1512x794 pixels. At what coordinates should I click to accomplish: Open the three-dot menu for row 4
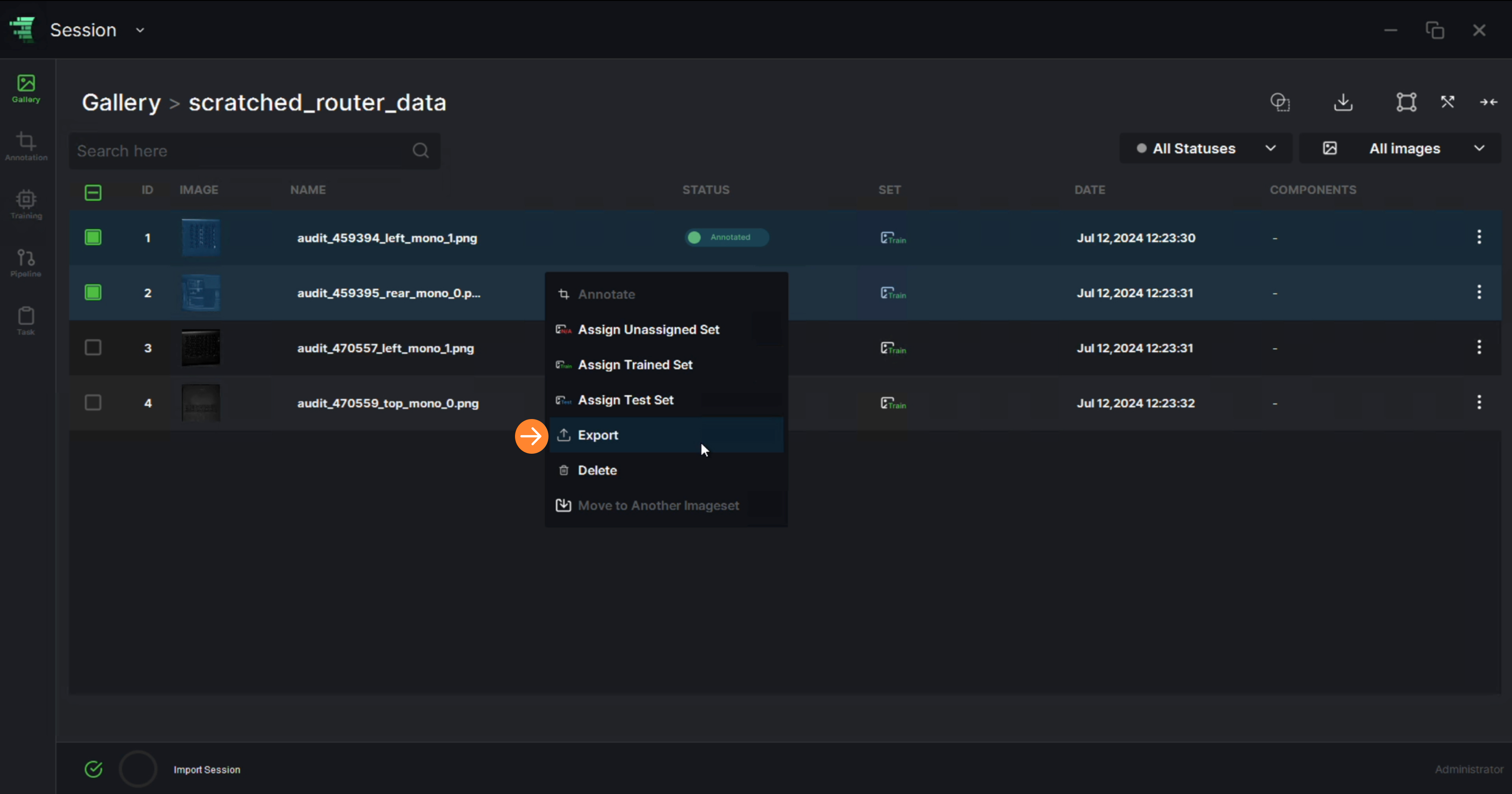(x=1479, y=402)
